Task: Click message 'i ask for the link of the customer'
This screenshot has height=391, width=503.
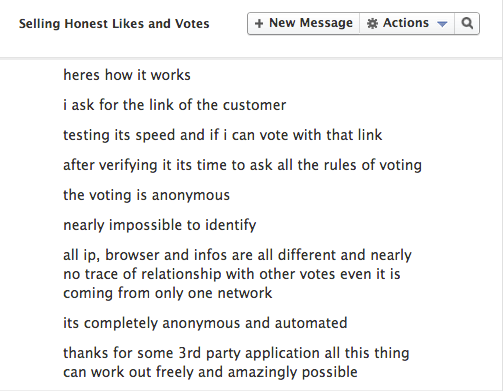Action: (x=175, y=105)
